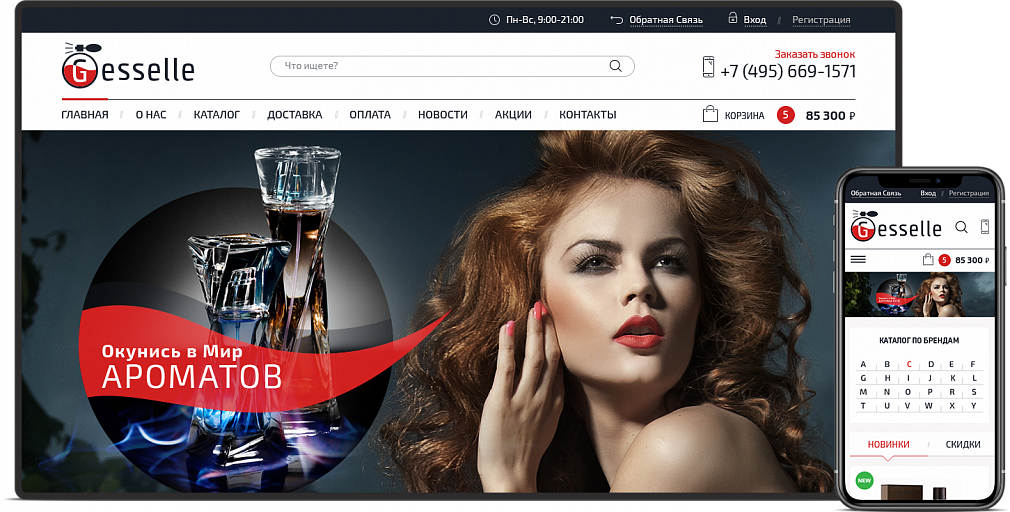The width and height of the screenshot is (1010, 512).
Task: Open the Главная menu item
Action: click(85, 115)
